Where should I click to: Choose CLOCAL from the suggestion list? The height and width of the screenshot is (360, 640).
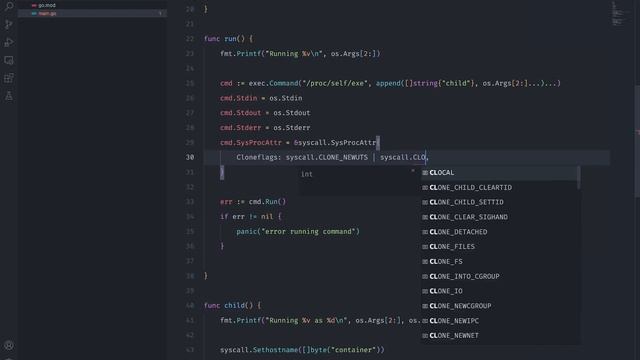(x=499, y=173)
